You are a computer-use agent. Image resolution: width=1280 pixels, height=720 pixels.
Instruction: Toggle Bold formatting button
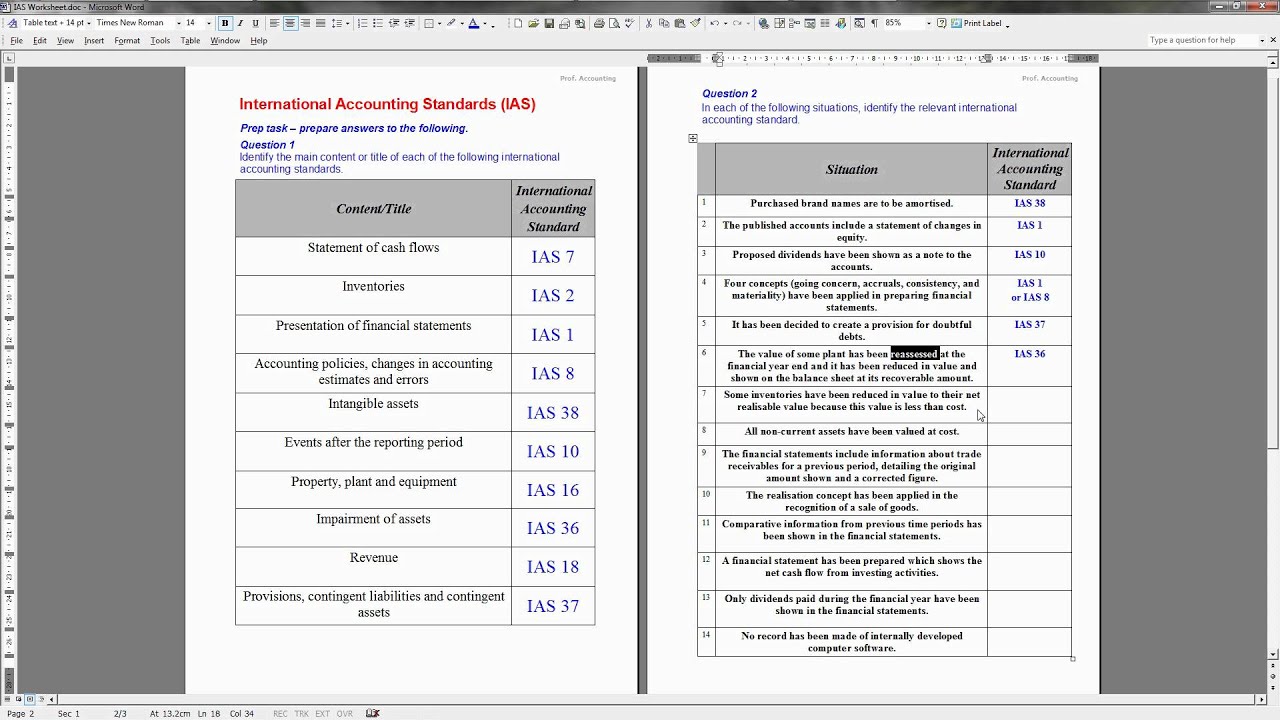[x=225, y=23]
